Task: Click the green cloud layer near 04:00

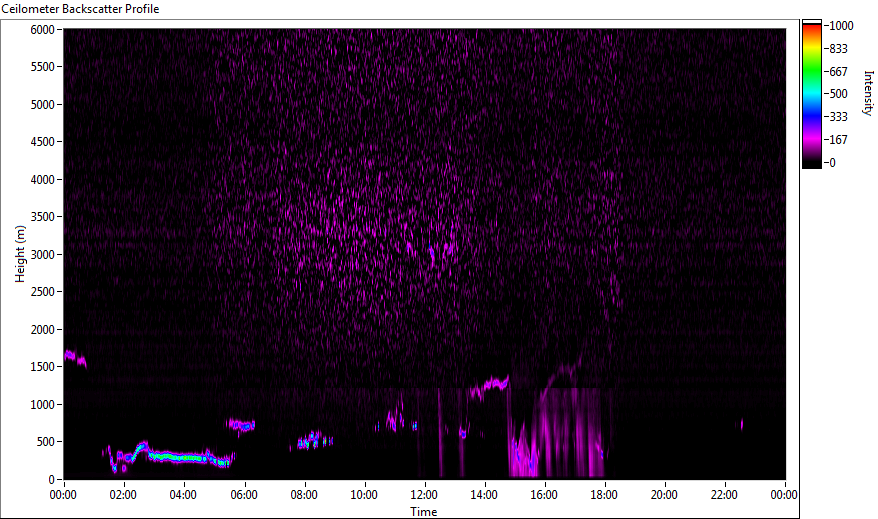Action: [x=179, y=457]
